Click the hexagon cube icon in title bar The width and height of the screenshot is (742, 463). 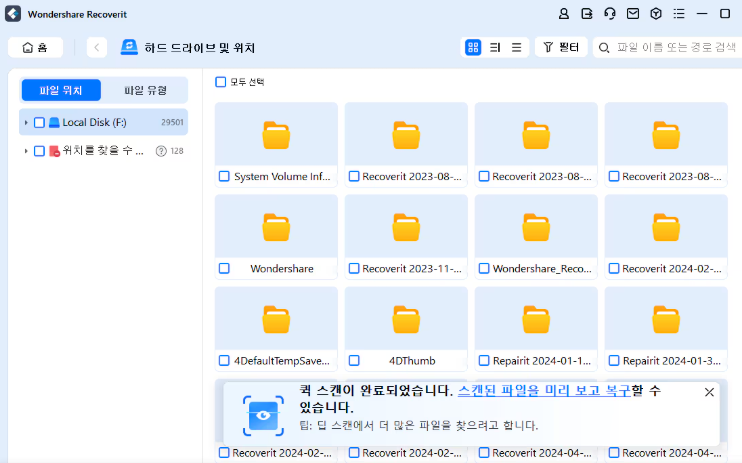(656, 14)
